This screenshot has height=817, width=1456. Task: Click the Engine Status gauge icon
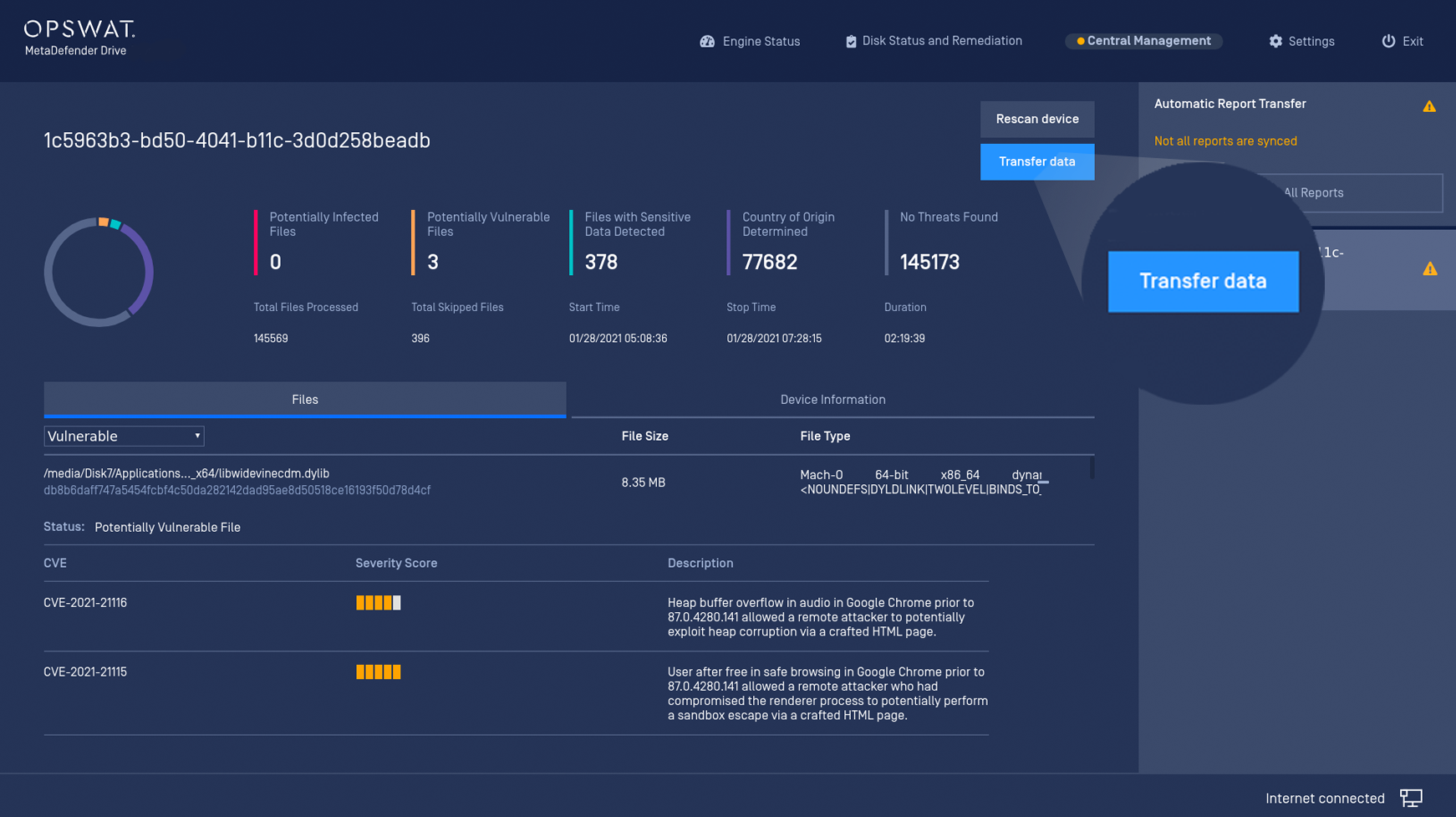707,41
